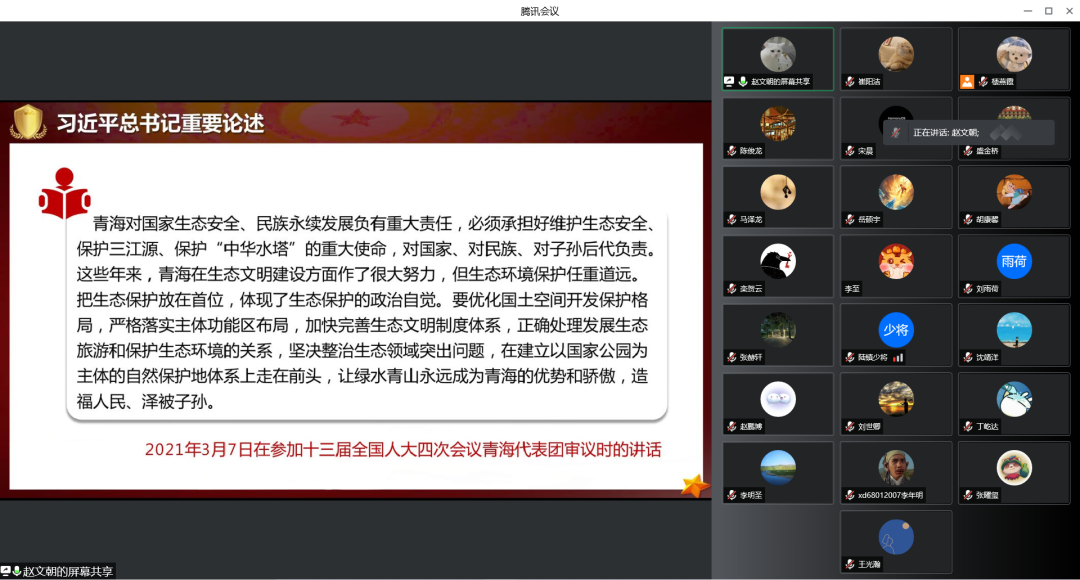
Task: Click the network signal bars next to 陆缜少将
Action: 898,357
